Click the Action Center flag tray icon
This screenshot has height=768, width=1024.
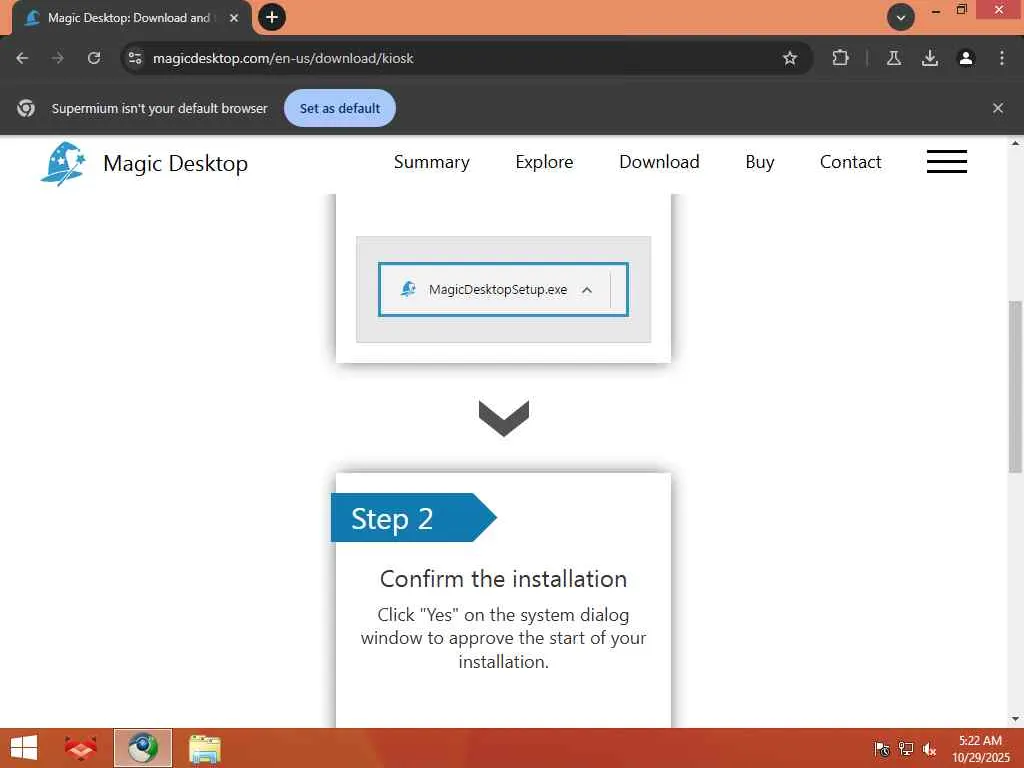pos(882,748)
